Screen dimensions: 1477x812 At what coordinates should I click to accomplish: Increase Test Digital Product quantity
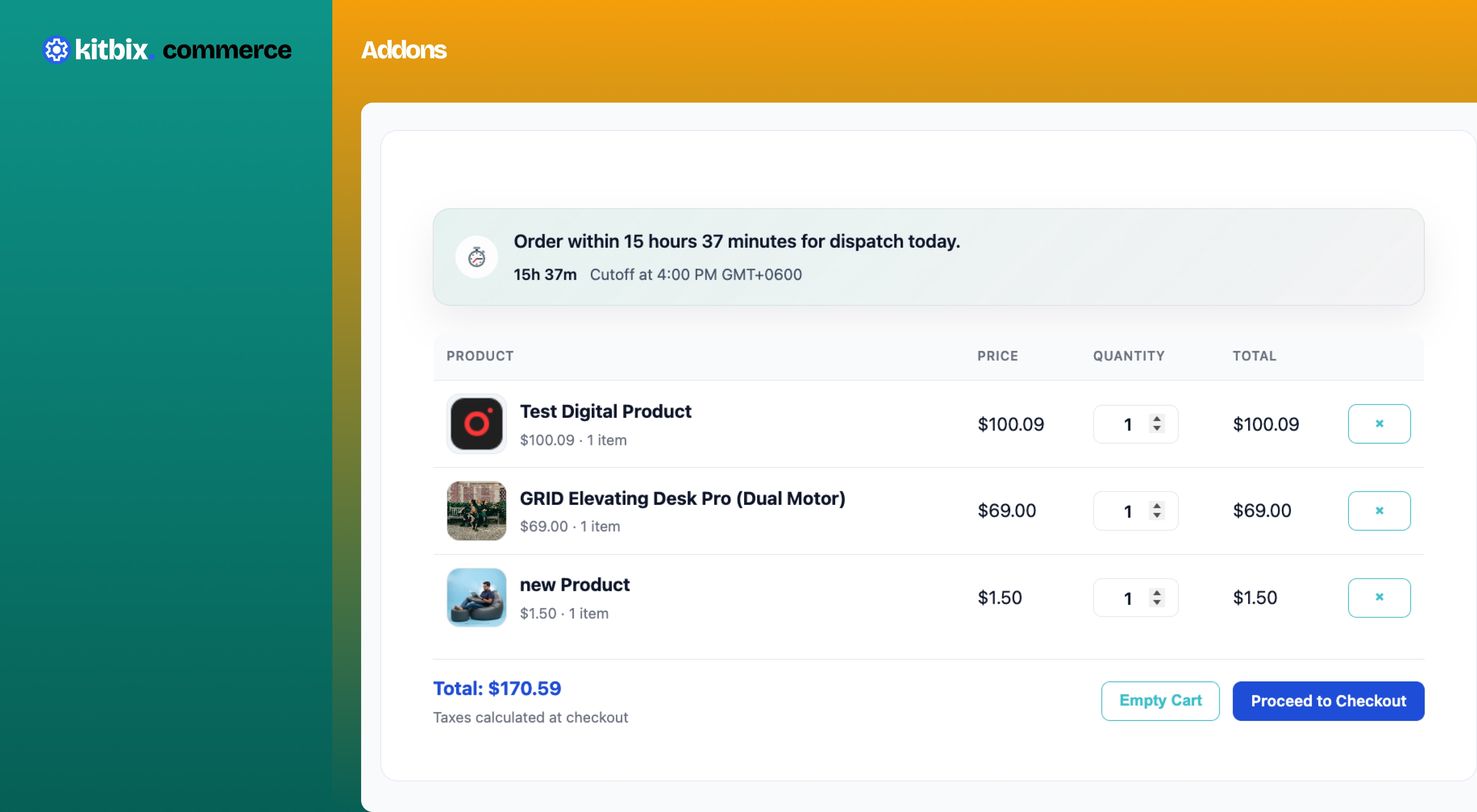[x=1157, y=418]
